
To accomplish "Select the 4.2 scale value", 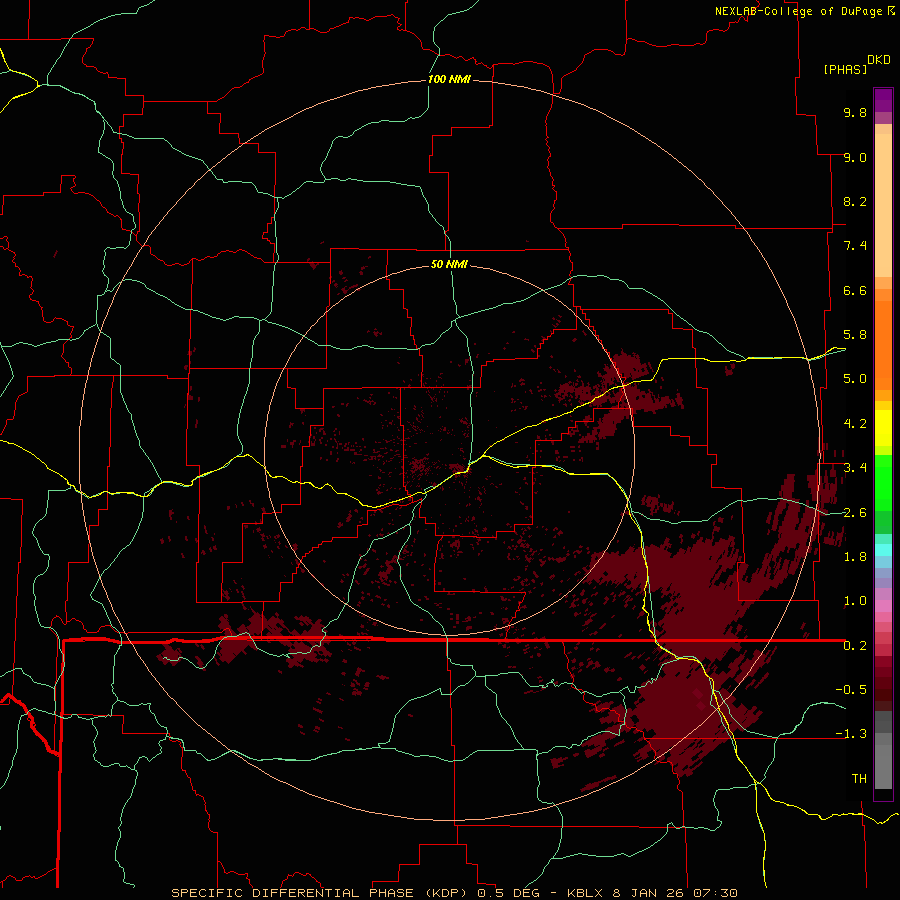I will pos(855,424).
